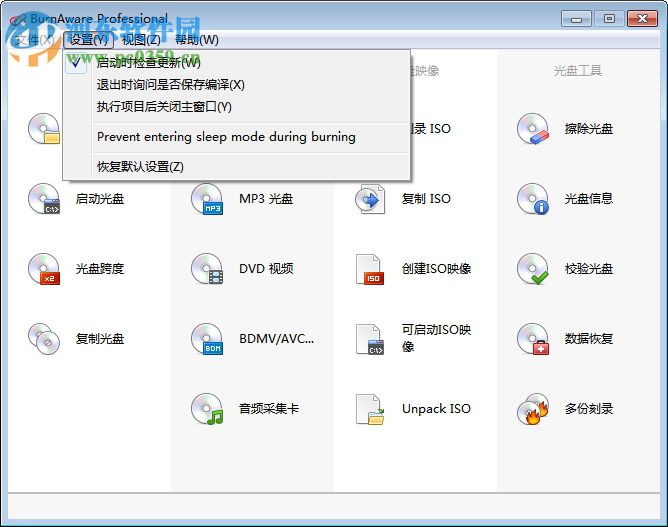Viewport: 668px width, 527px height.
Task: Choose 恢复默认设置(Z) menu entry
Action: click(236, 167)
